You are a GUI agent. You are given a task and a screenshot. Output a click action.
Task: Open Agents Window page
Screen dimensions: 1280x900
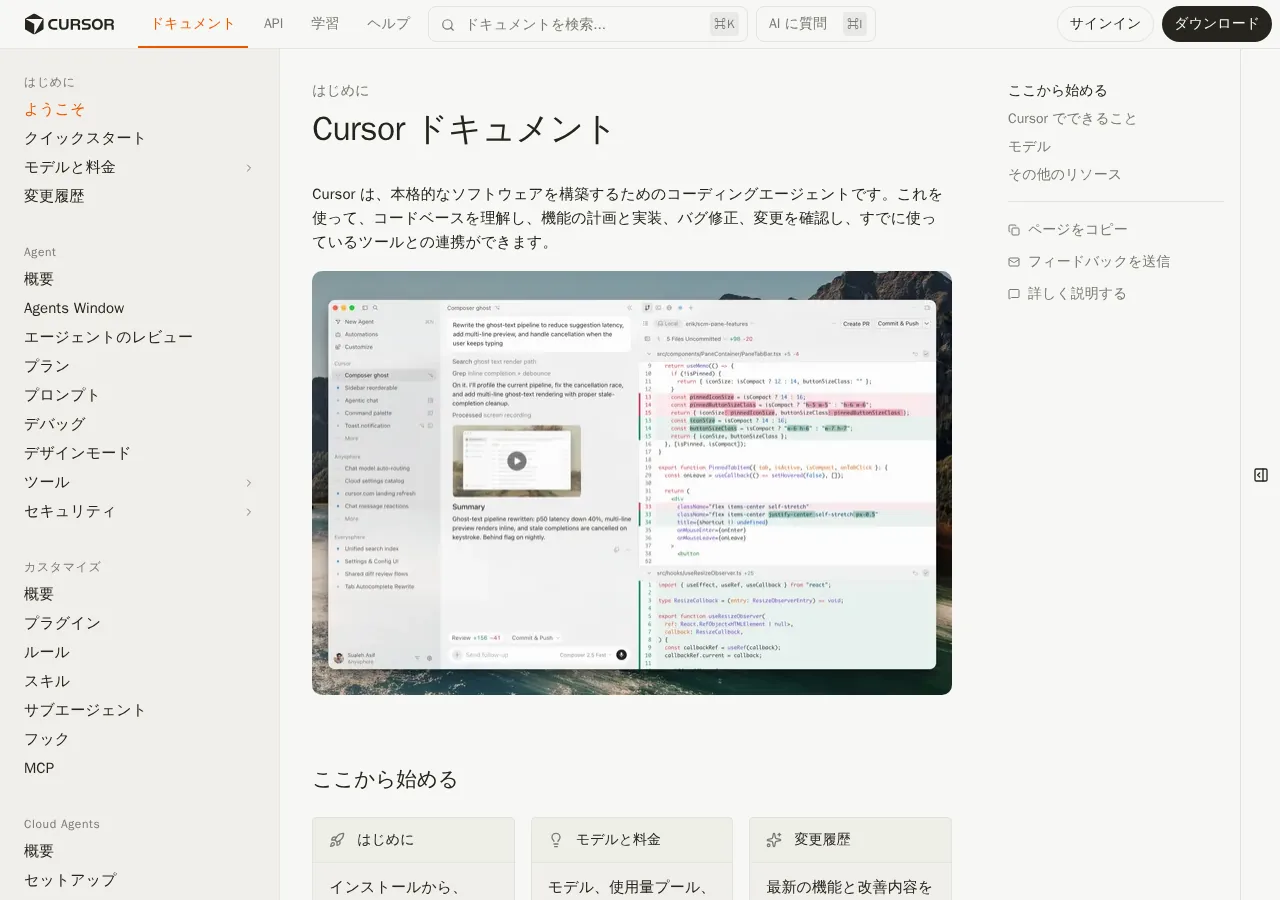tap(74, 309)
